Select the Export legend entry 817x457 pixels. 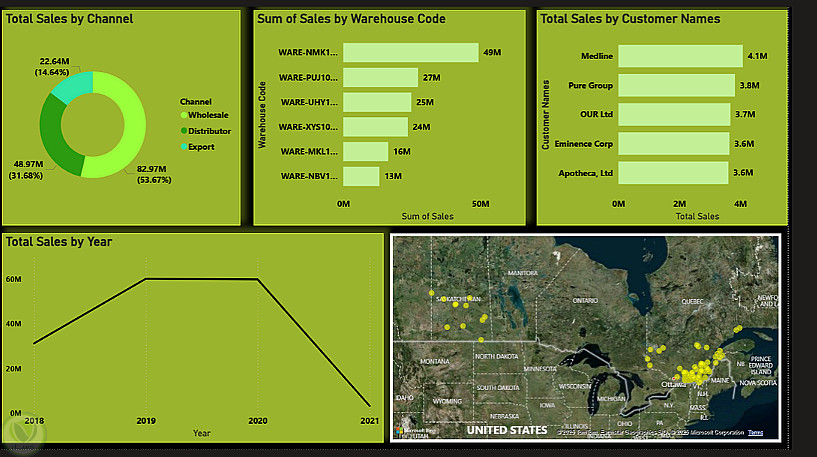click(197, 147)
